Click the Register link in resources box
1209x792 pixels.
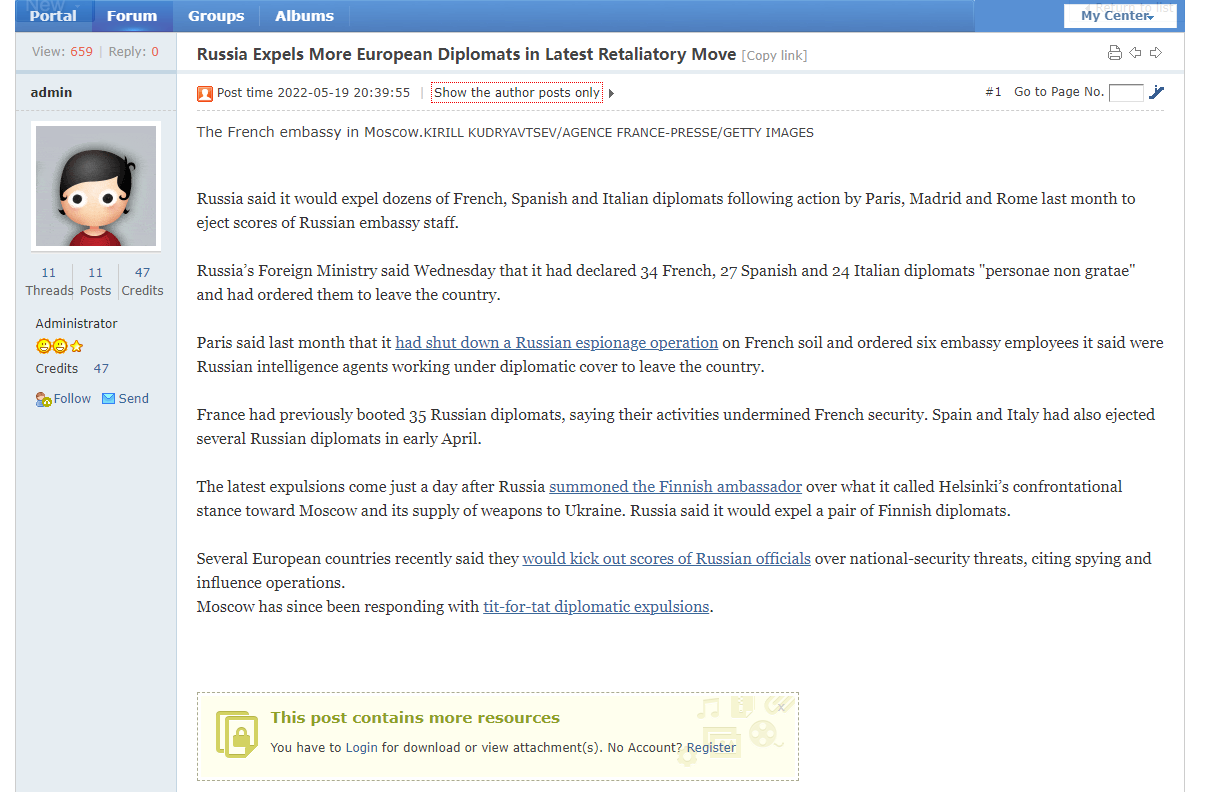tap(711, 747)
